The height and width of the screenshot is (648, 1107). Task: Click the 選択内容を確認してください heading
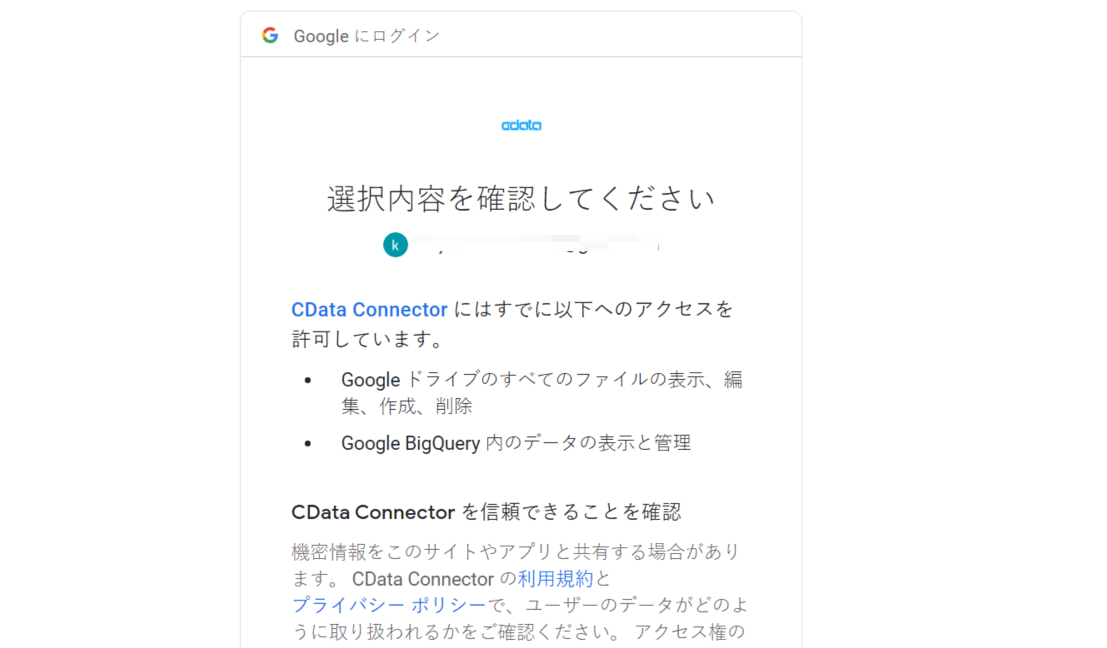521,199
